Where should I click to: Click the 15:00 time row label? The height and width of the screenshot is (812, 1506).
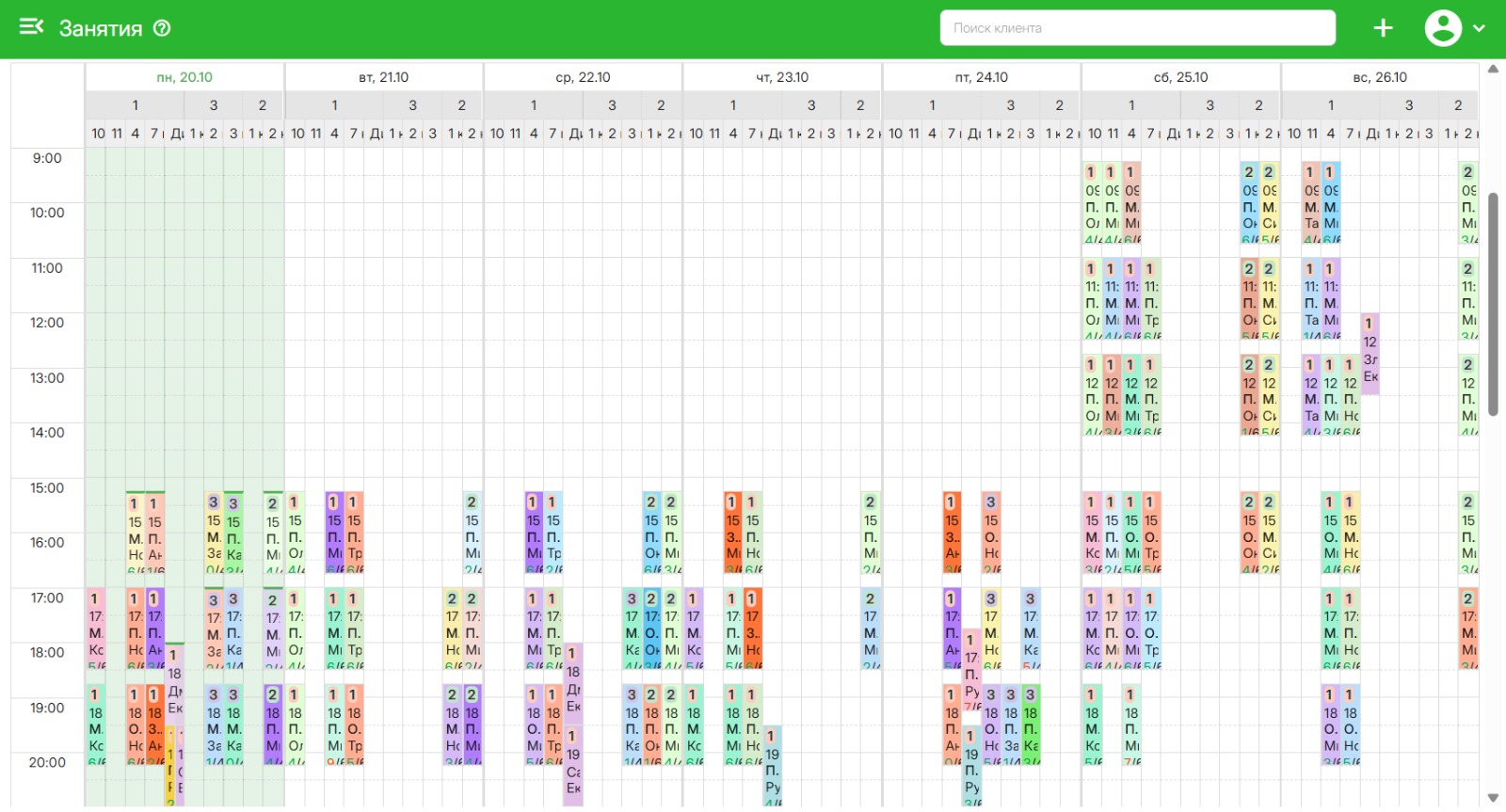(47, 487)
